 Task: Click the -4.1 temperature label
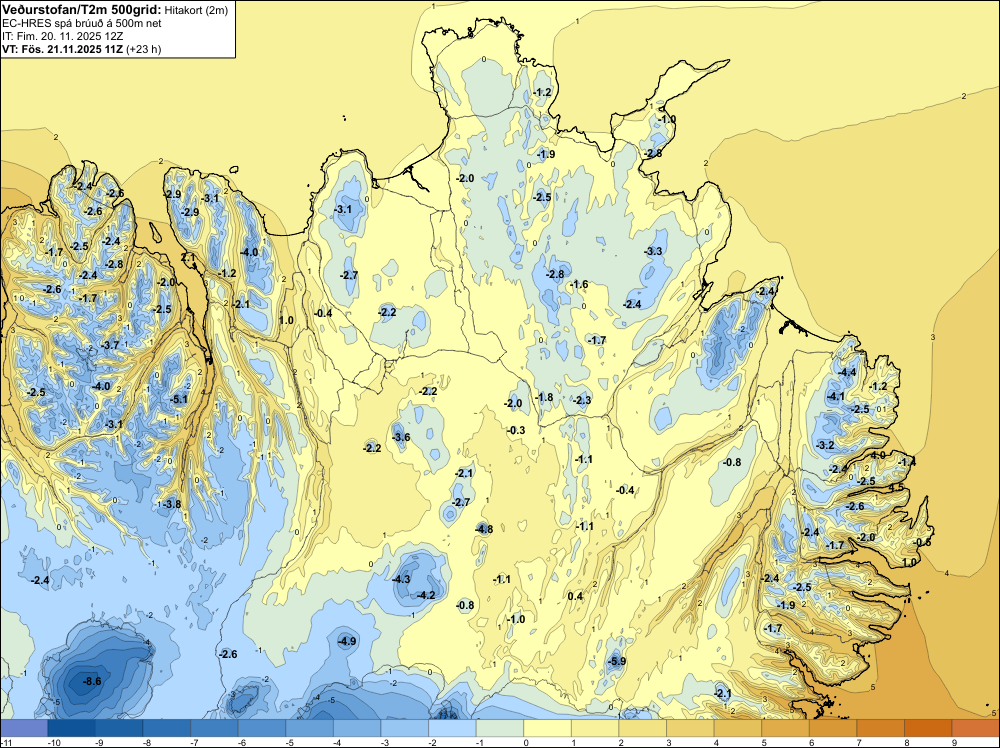click(835, 396)
